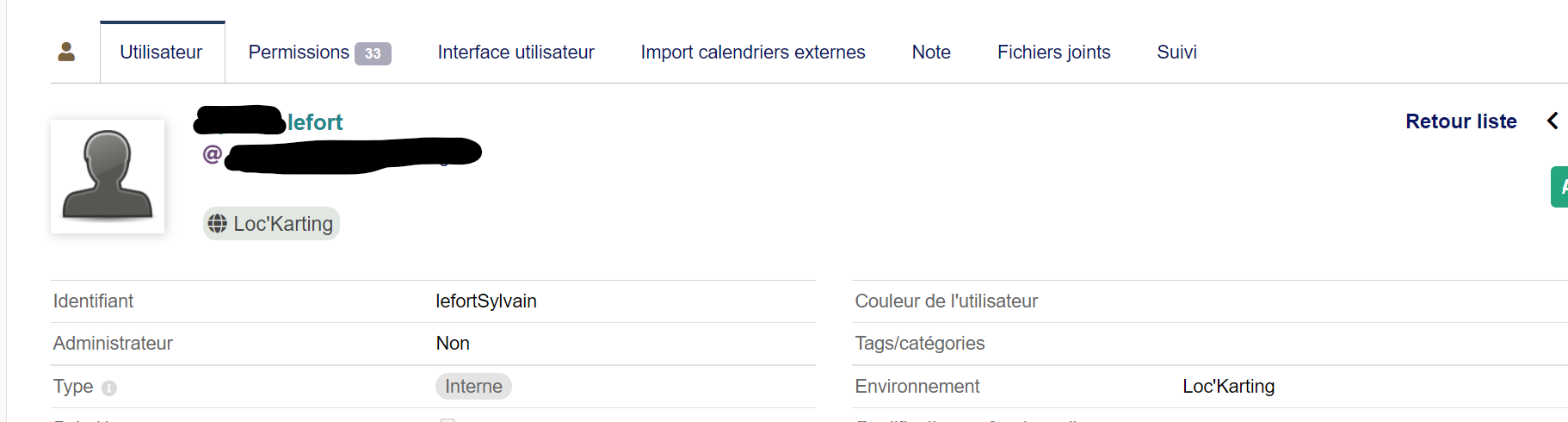
Task: Open the Interface utilisateur tab
Action: click(515, 53)
